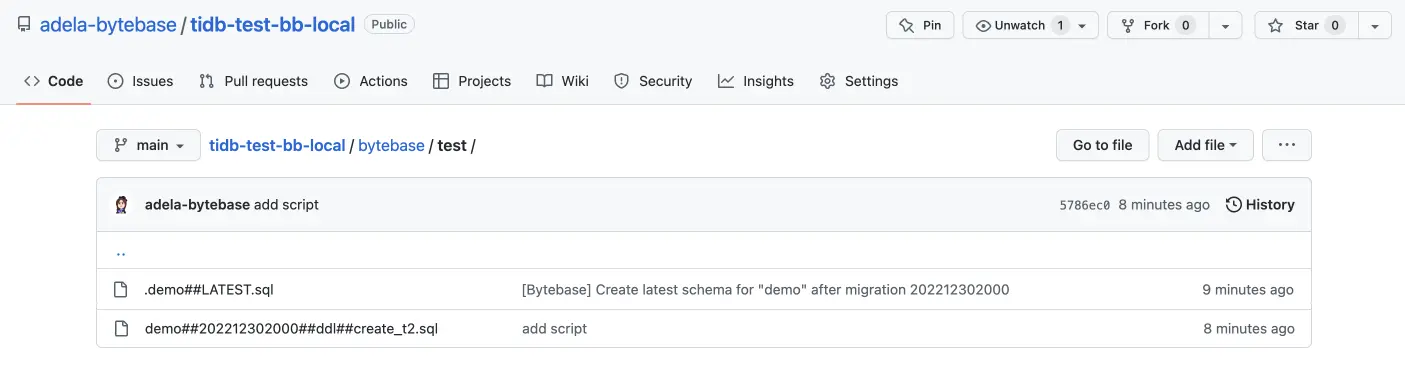Switch to the Projects tab
This screenshot has height=389, width=1405.
(472, 81)
